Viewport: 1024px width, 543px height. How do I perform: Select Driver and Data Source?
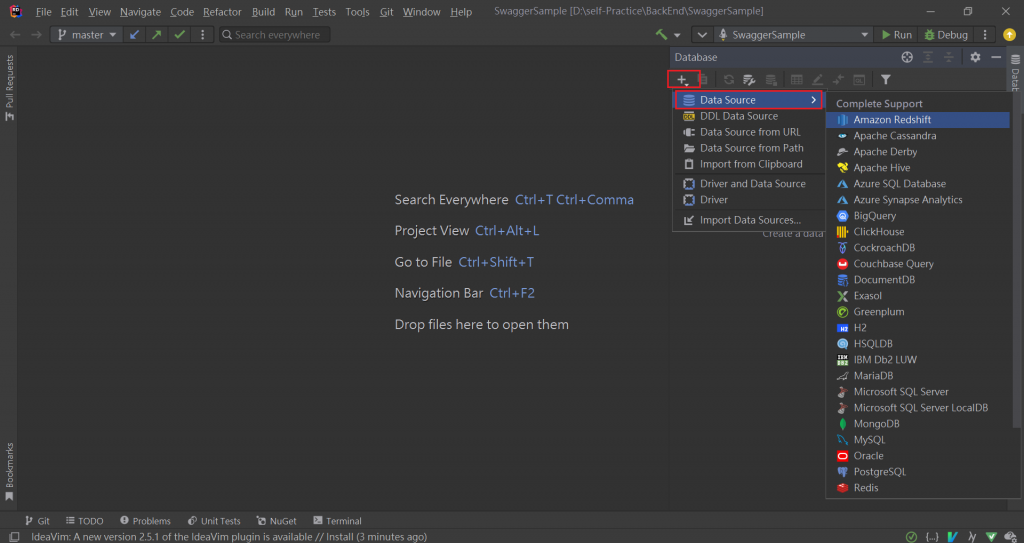749,184
